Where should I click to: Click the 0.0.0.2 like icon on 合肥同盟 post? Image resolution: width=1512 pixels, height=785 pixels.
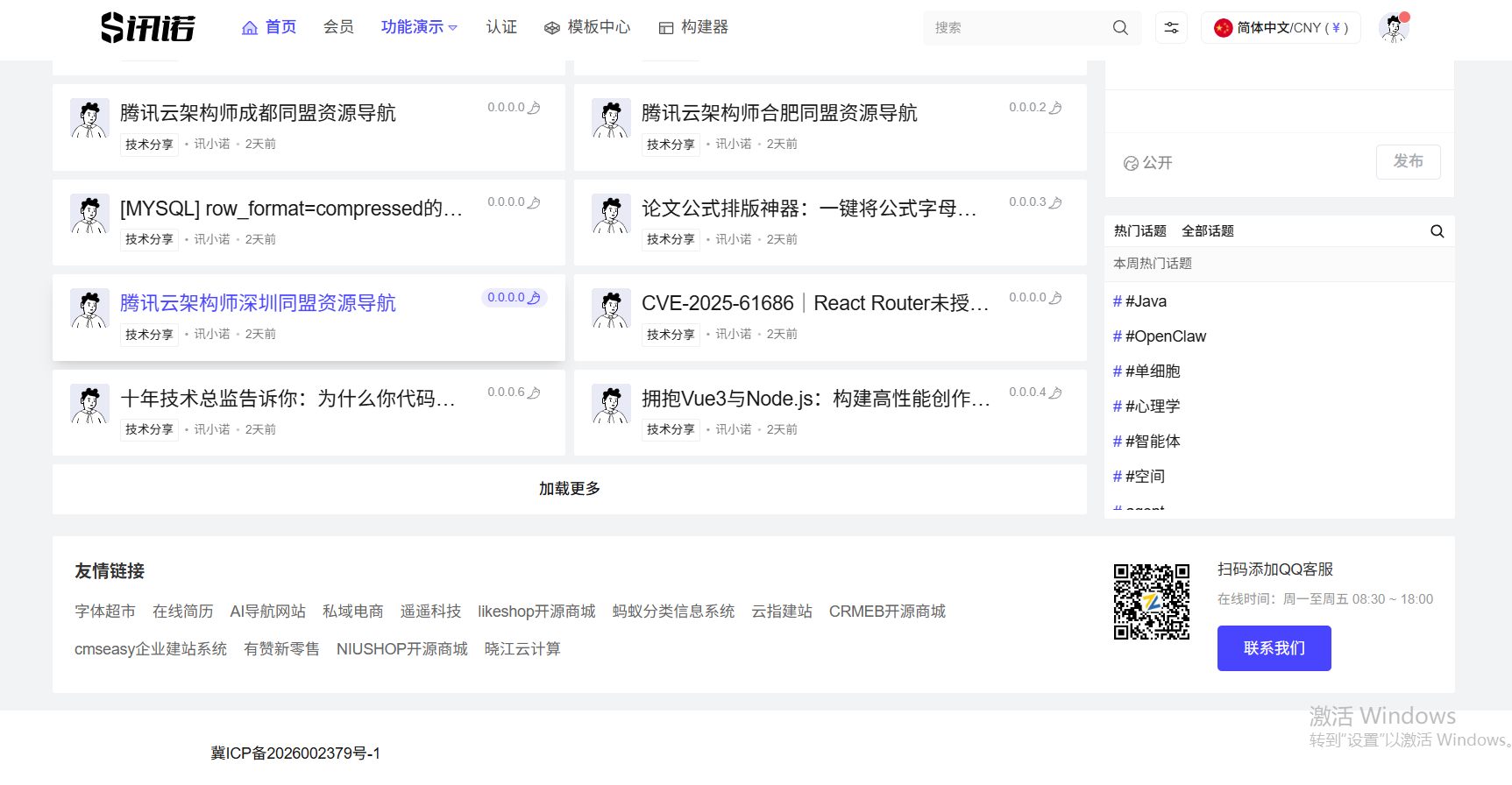tap(1055, 108)
